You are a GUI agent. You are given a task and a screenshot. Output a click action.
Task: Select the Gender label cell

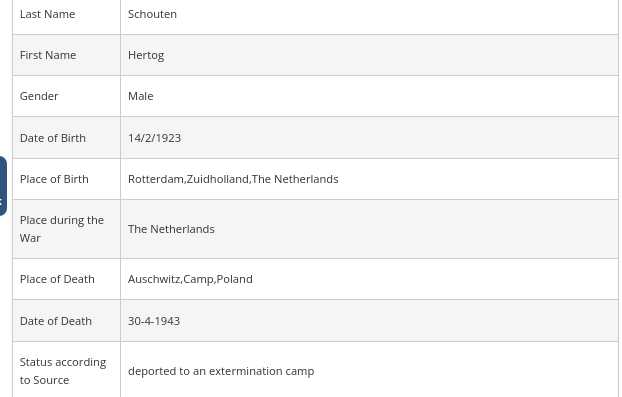(x=67, y=96)
